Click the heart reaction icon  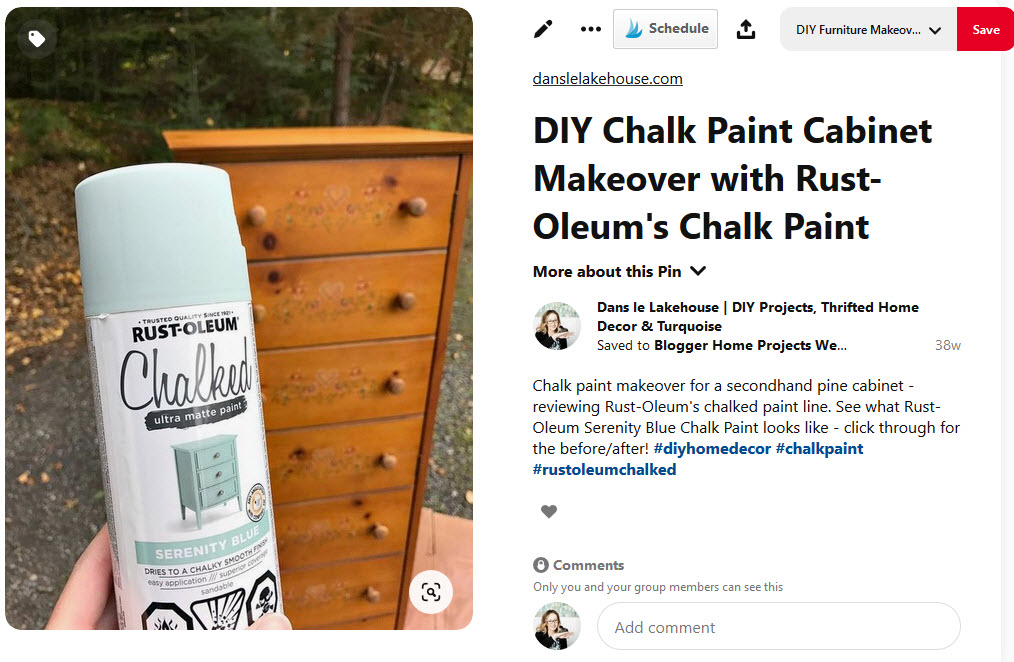549,511
